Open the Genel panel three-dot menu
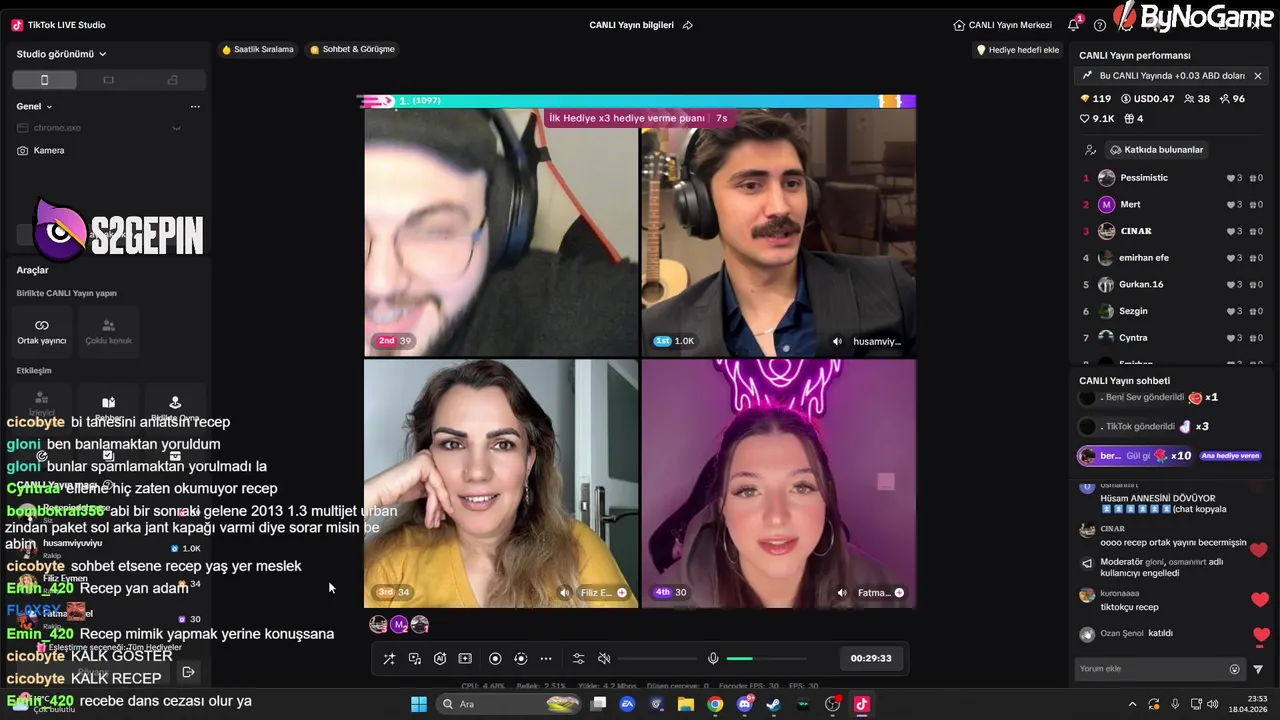Image resolution: width=1280 pixels, height=720 pixels. click(195, 106)
